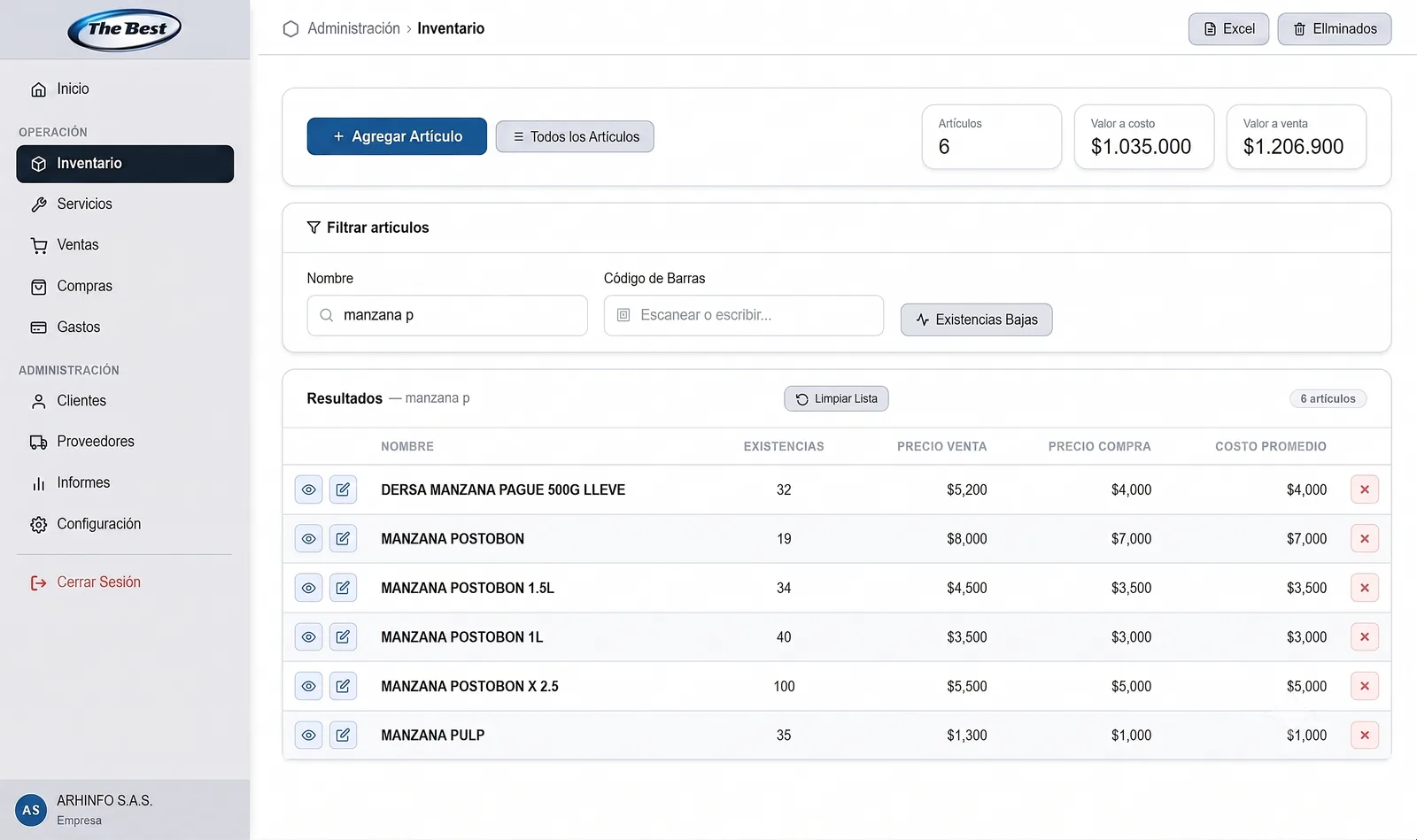
Task: Open Configuración settings
Action: click(125, 524)
